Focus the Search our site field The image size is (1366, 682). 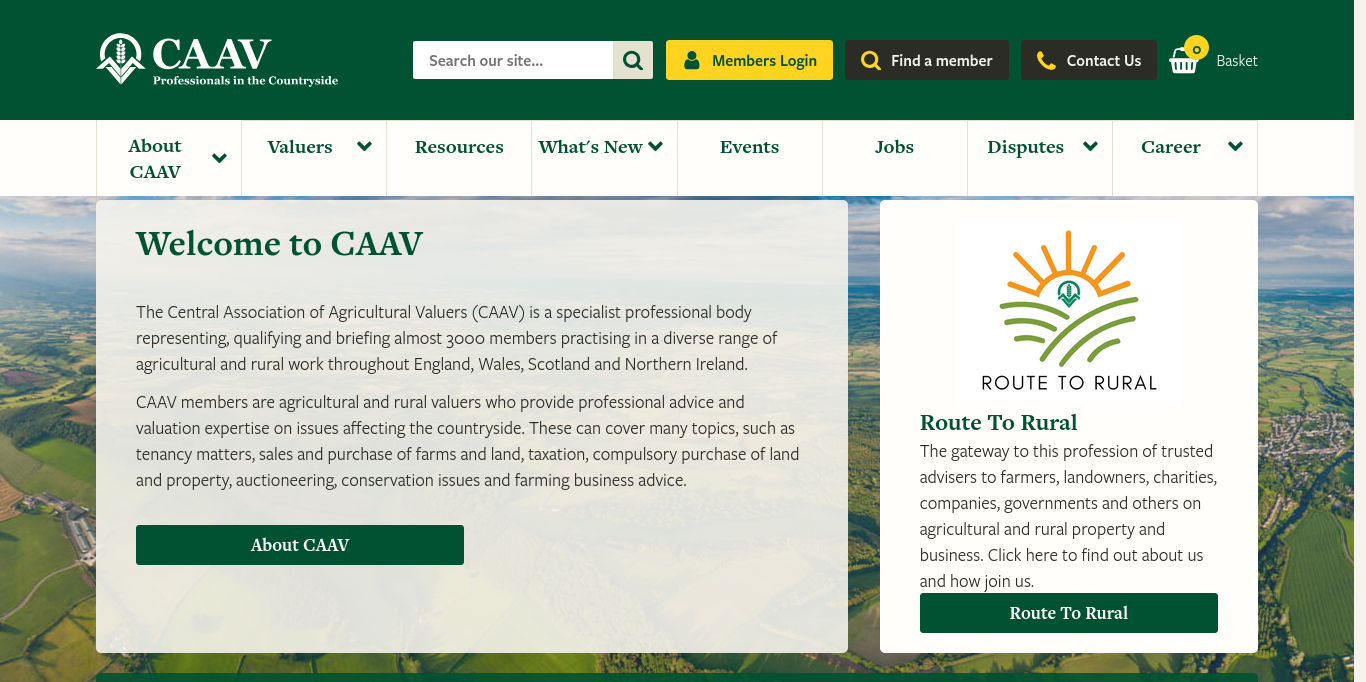tap(513, 60)
